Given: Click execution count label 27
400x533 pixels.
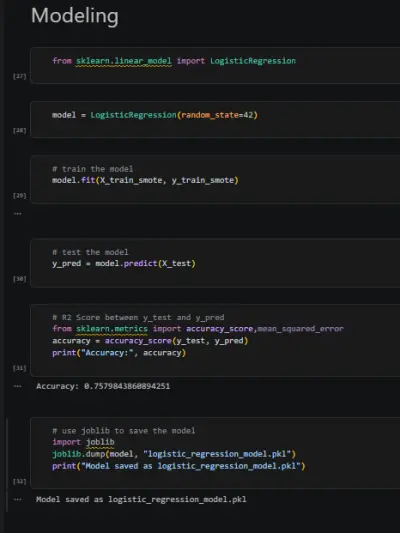Looking at the screenshot, I should (x=19, y=76).
